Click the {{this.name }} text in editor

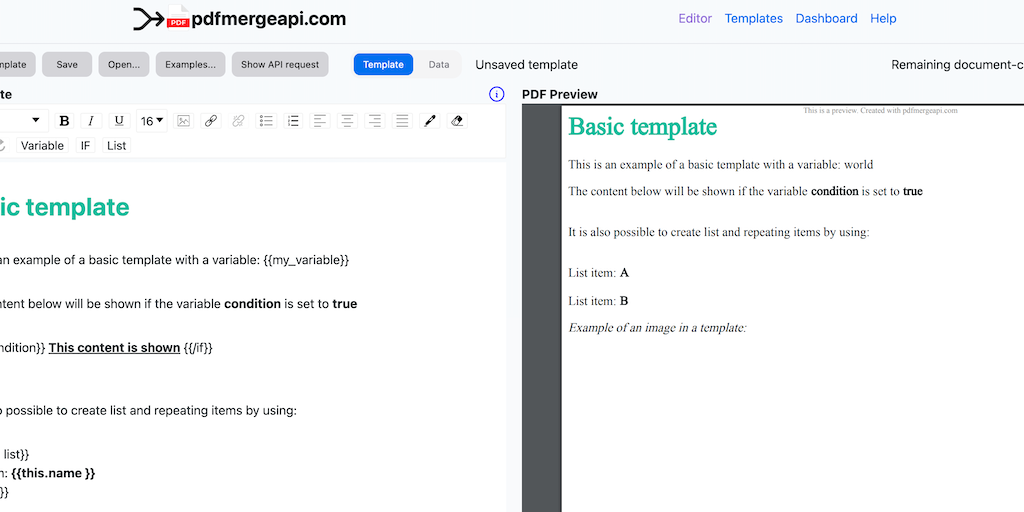[53, 473]
